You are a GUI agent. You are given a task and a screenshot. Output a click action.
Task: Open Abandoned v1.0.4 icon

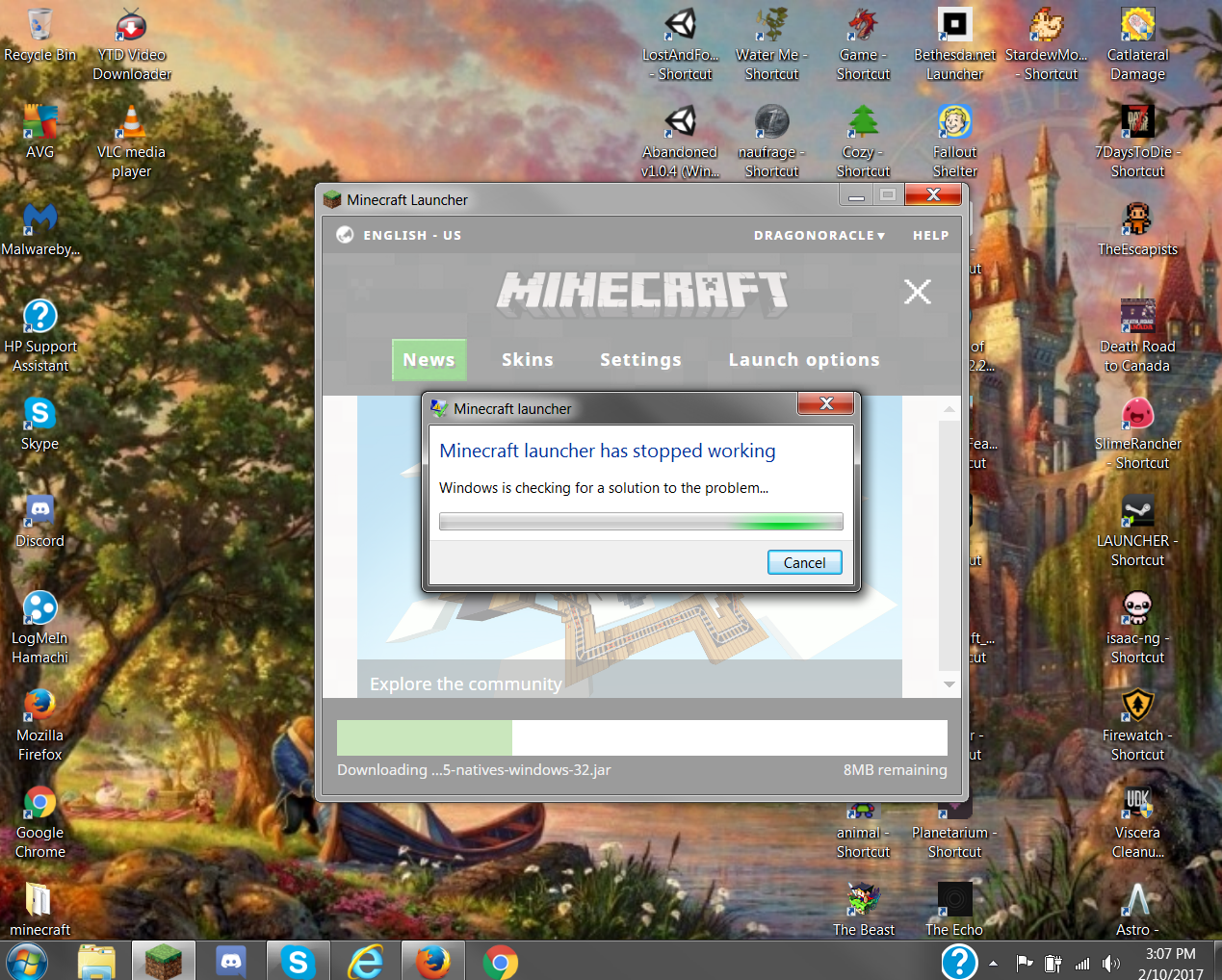tap(681, 142)
